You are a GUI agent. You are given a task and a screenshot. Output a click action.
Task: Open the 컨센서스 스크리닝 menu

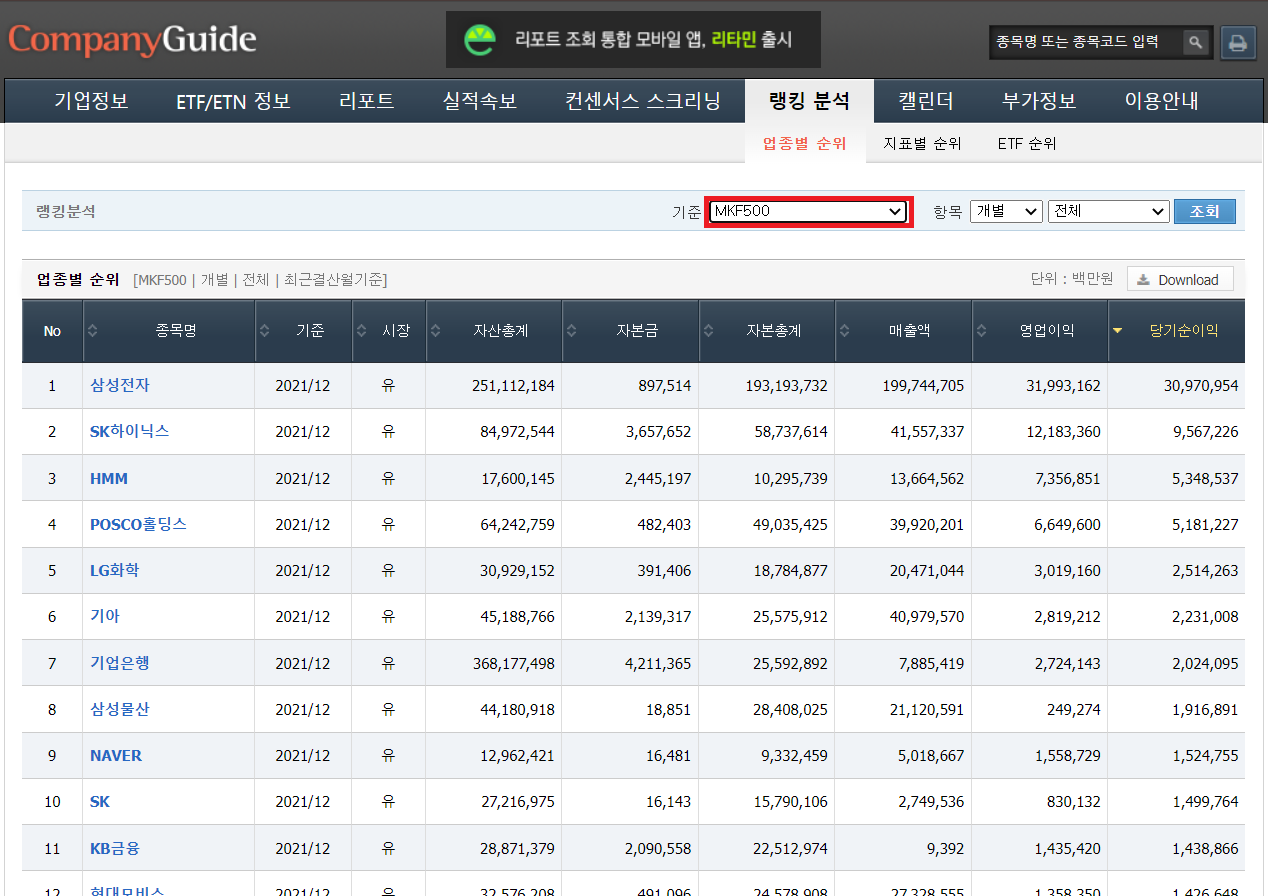[642, 101]
